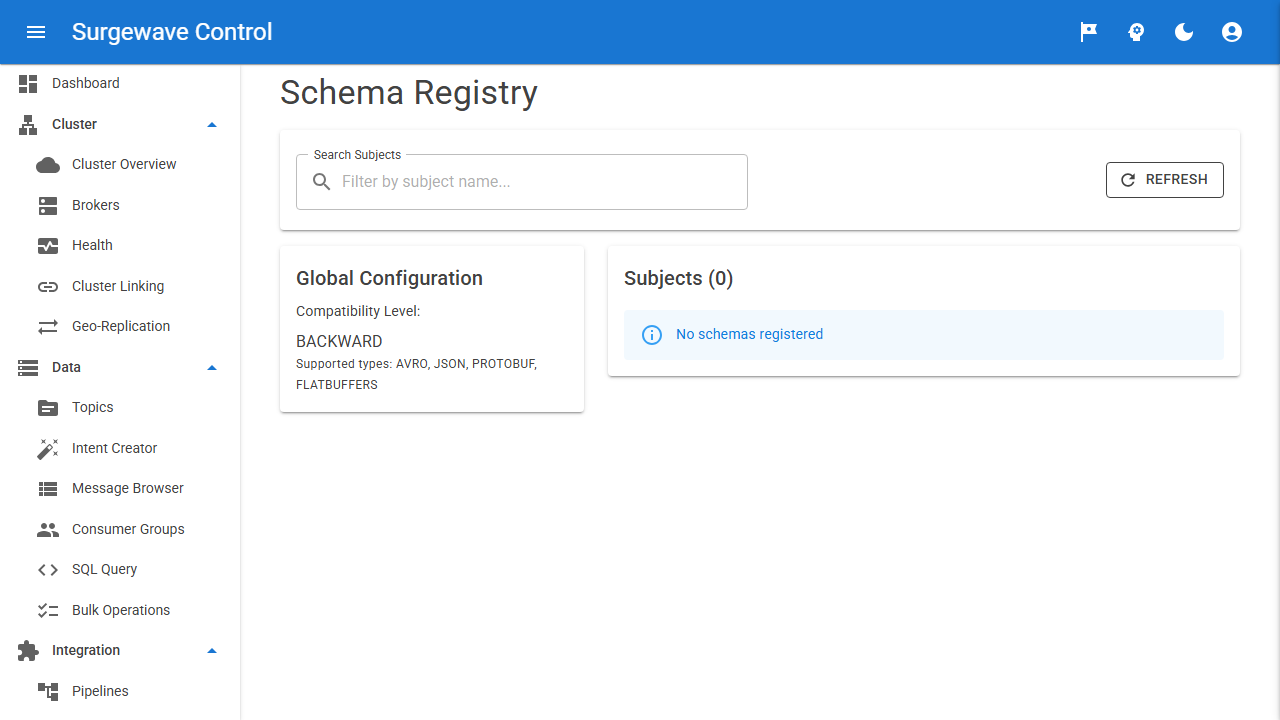Click the Dashboard grid icon
Image resolution: width=1280 pixels, height=720 pixels.
28,84
